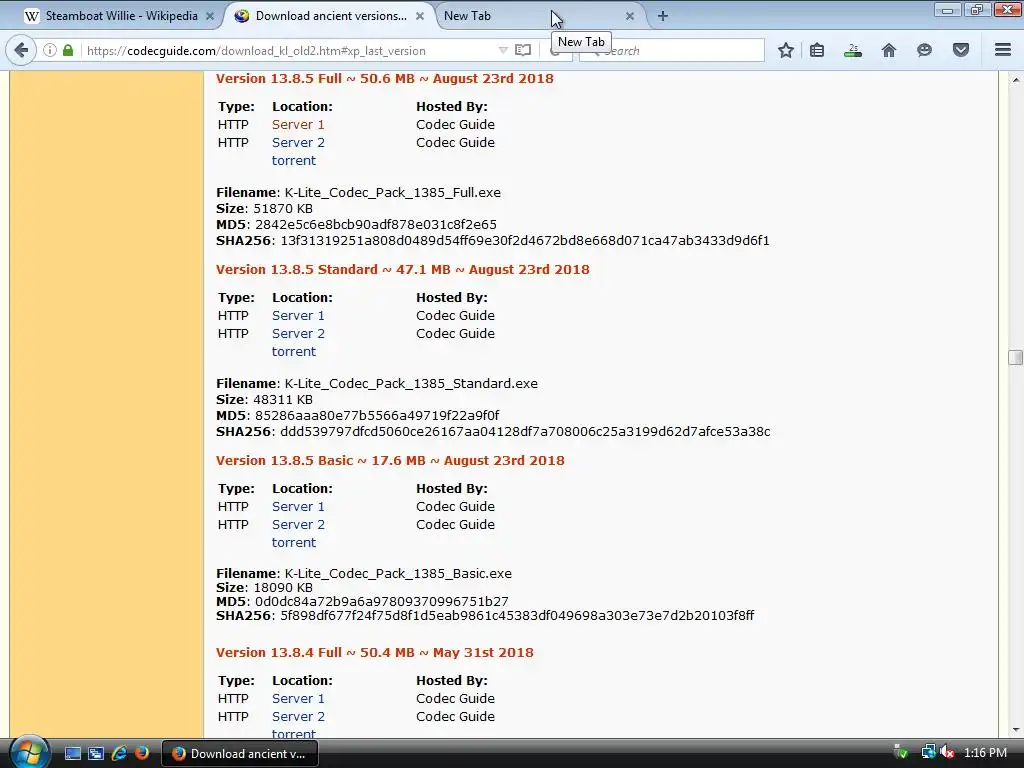Screen dimensions: 1024x768
Task: Click the green shield tray icon
Action: pos(901,753)
